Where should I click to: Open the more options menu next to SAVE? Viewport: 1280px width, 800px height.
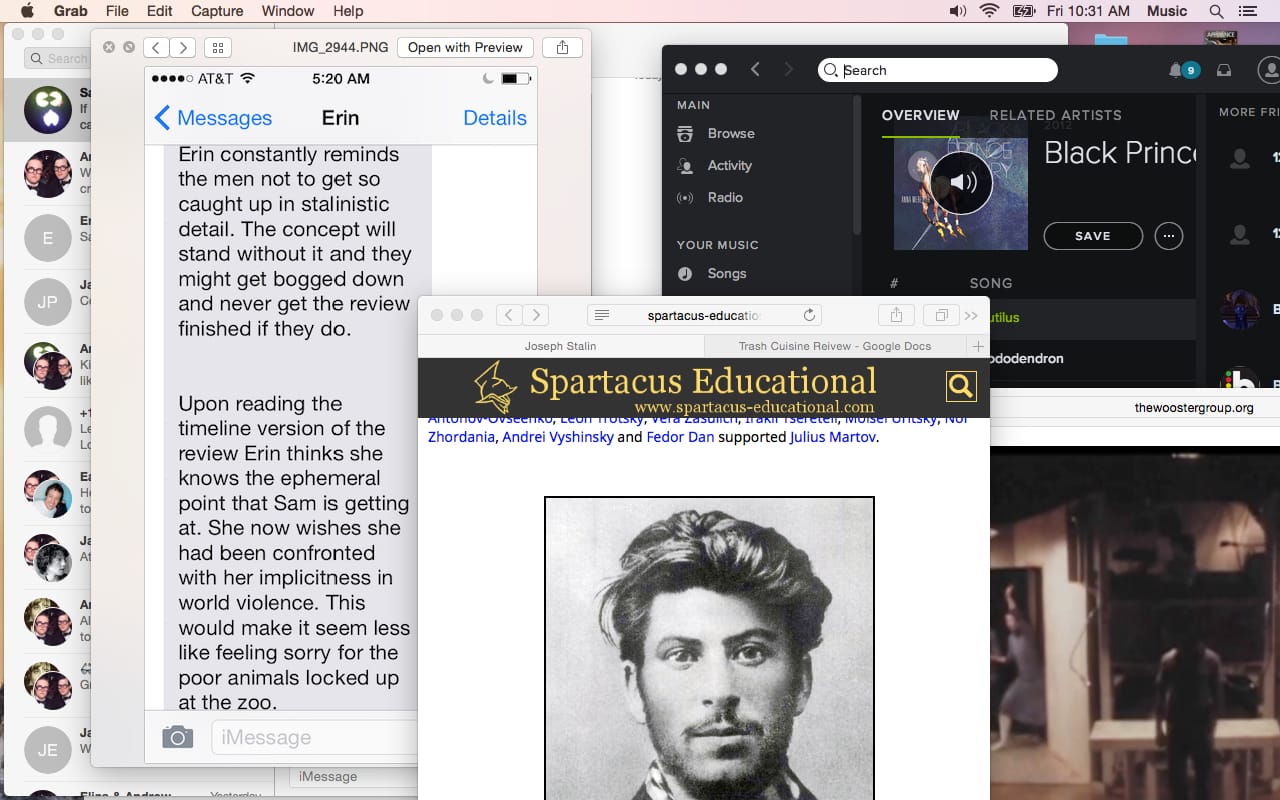(x=1168, y=236)
